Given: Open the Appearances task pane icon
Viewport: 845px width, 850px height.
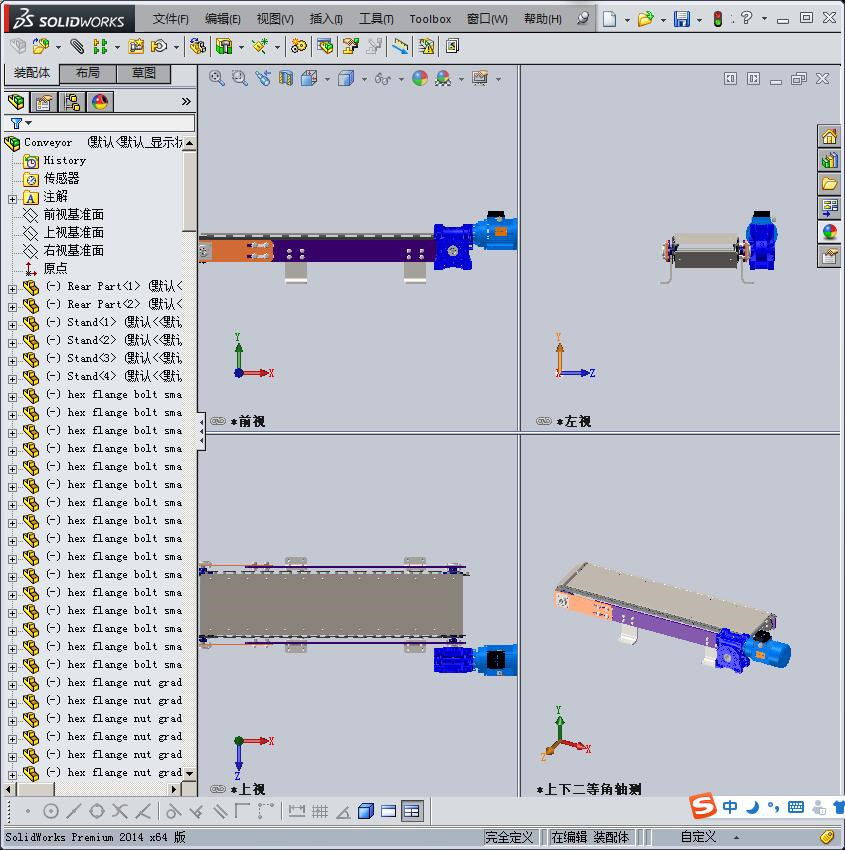Looking at the screenshot, I should tap(829, 232).
